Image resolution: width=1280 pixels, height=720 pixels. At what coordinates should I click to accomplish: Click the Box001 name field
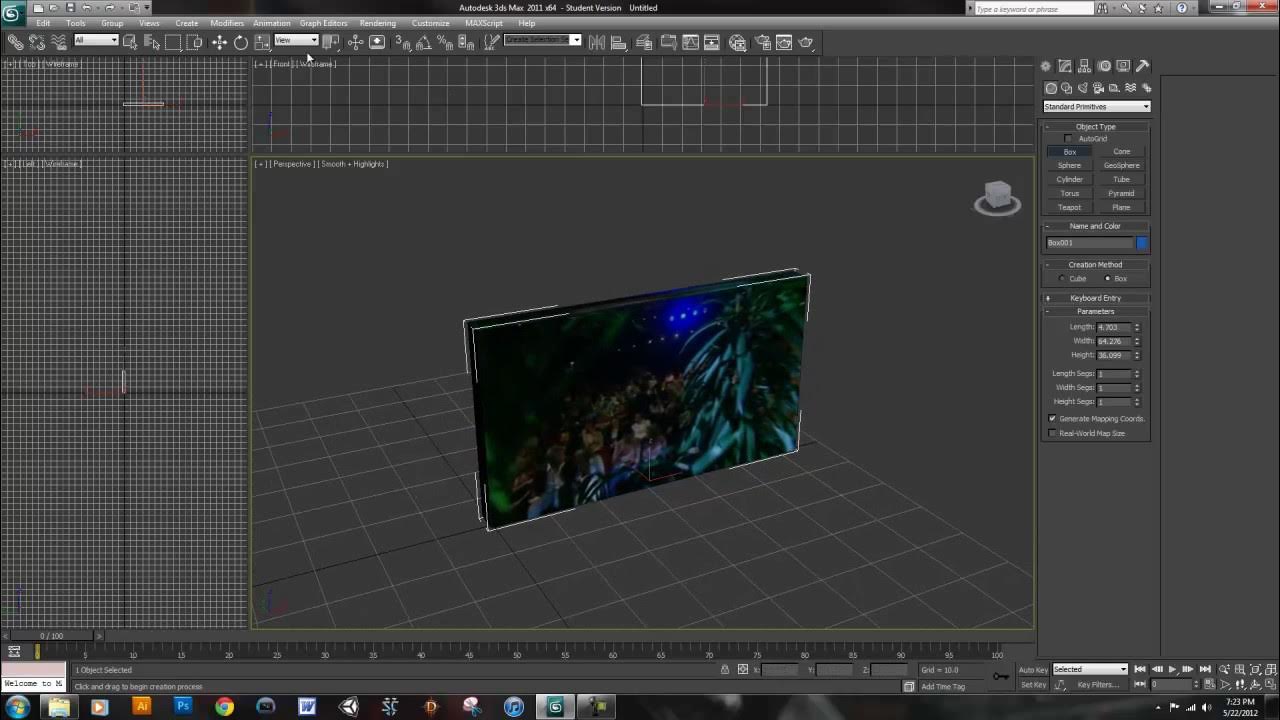coord(1090,243)
